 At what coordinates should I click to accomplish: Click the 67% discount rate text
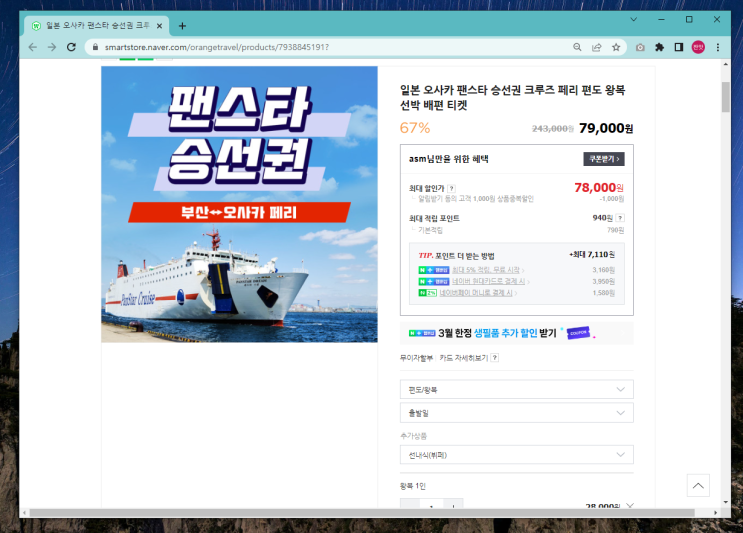click(415, 128)
